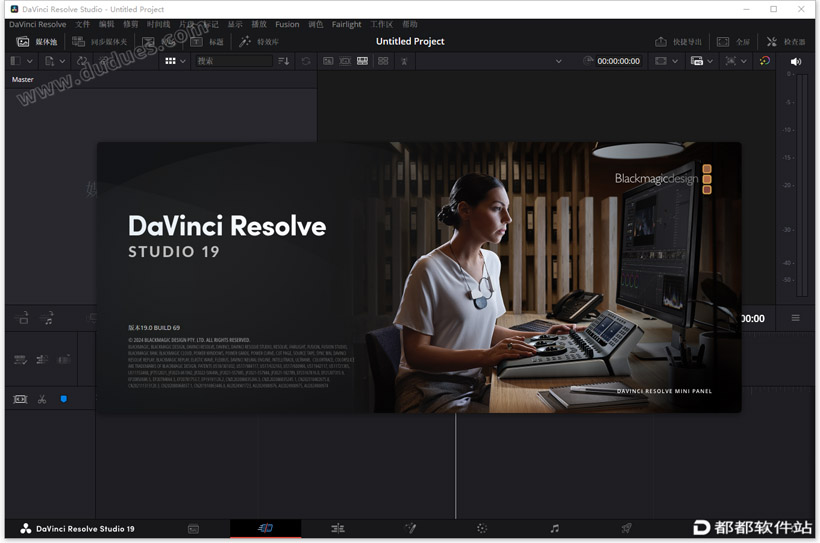Click the add video track icon
Screen dimensions: 820x543
click(x=22, y=318)
